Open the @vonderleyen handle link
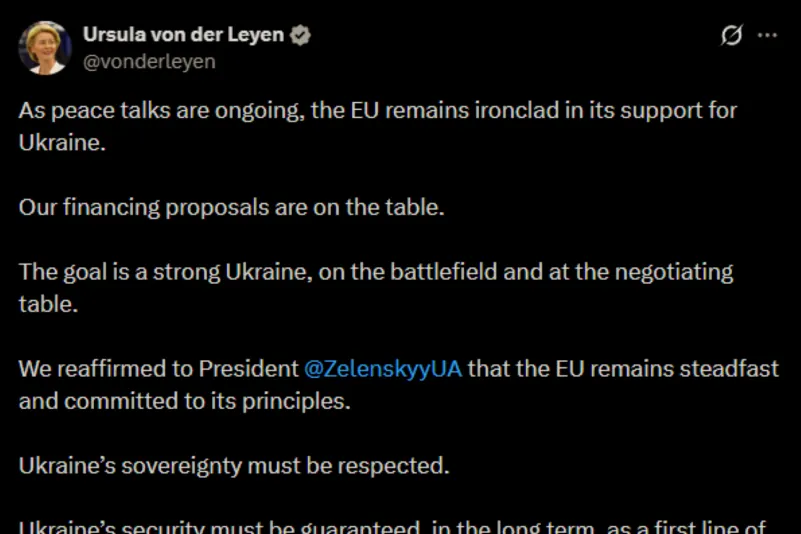The image size is (801, 534). coord(149,61)
